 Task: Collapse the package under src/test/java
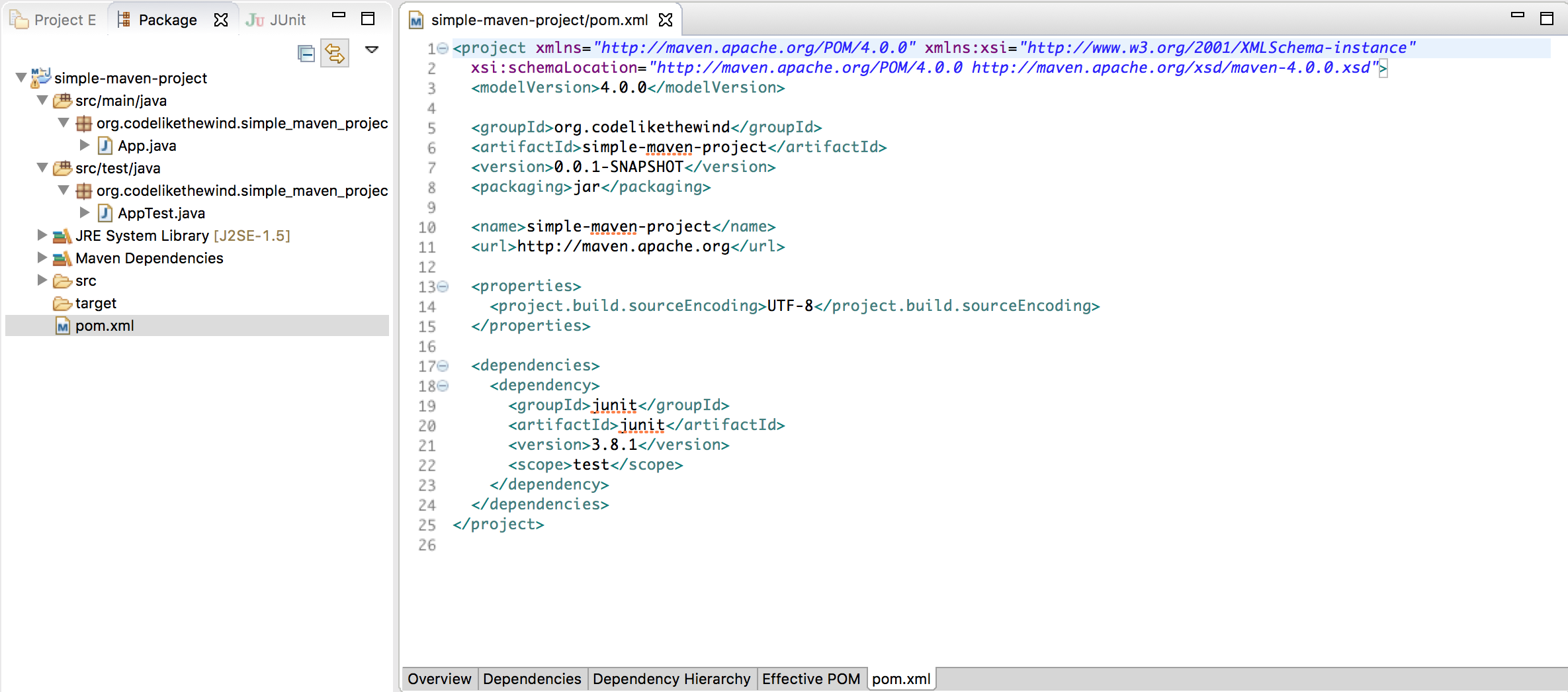[64, 191]
